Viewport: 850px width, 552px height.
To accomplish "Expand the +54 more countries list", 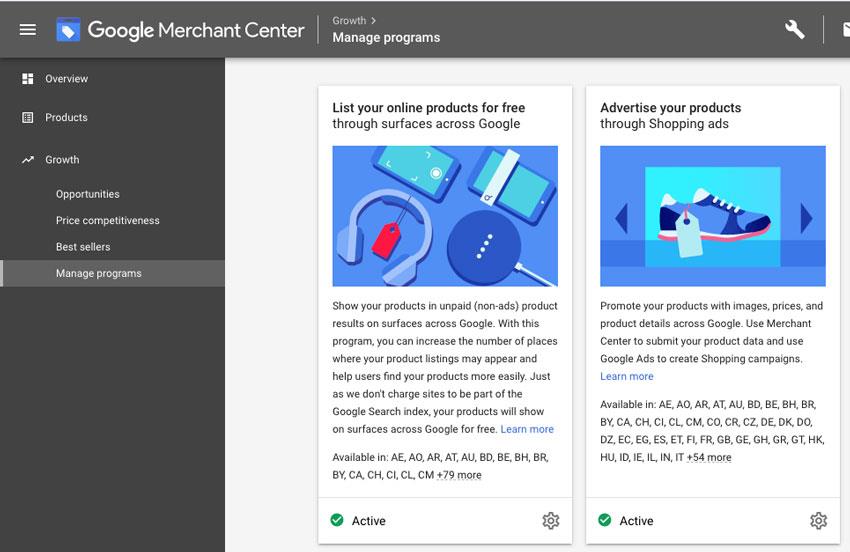I will tap(709, 458).
